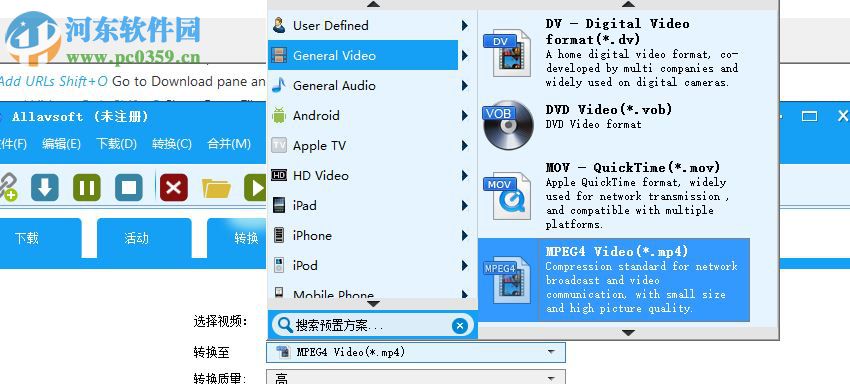Maximize the Allavsoft window
Image resolution: width=850 pixels, height=384 pixels.
tap(809, 116)
